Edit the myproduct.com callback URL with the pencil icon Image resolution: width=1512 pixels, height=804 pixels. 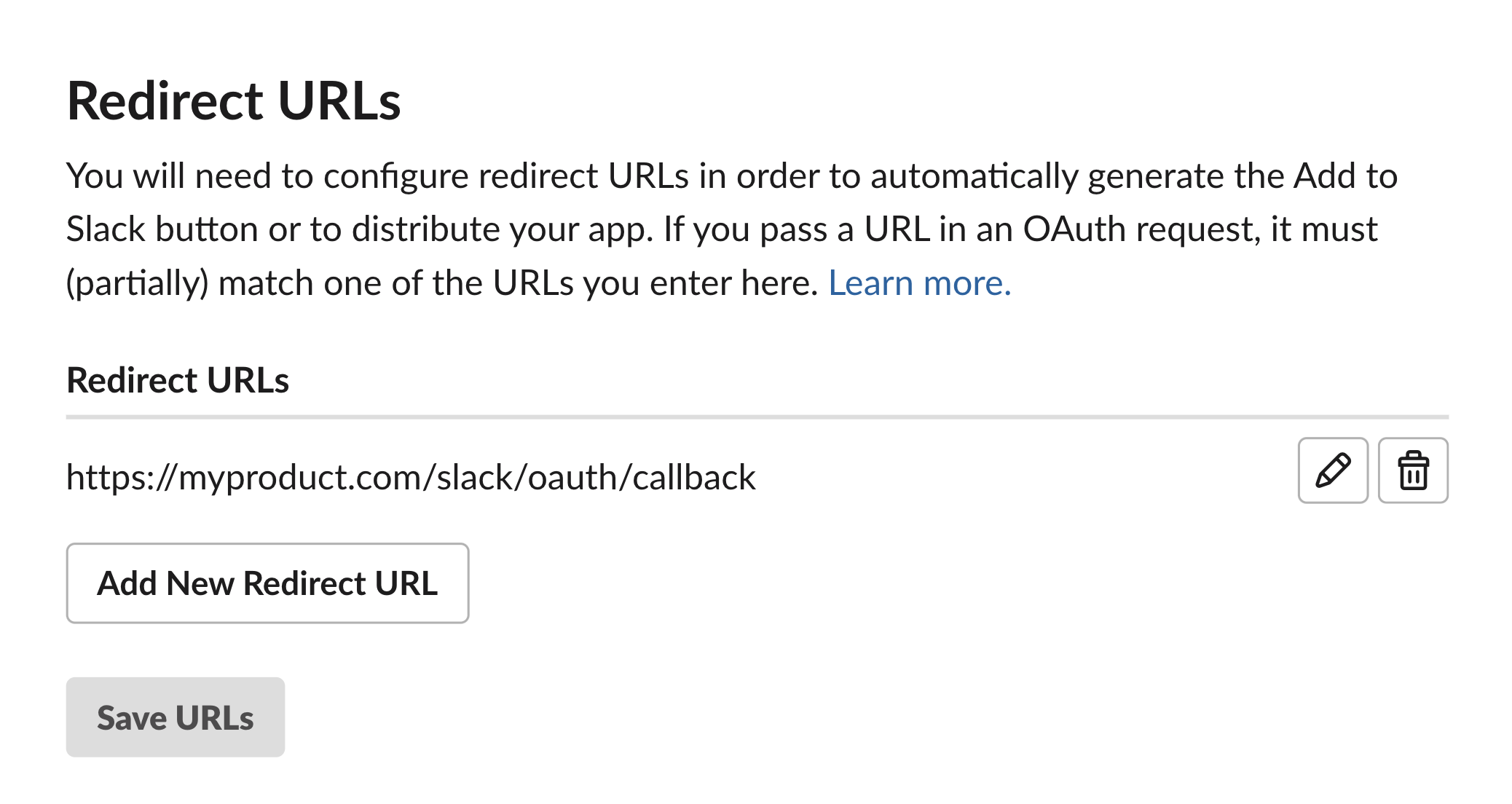pyautogui.click(x=1333, y=470)
